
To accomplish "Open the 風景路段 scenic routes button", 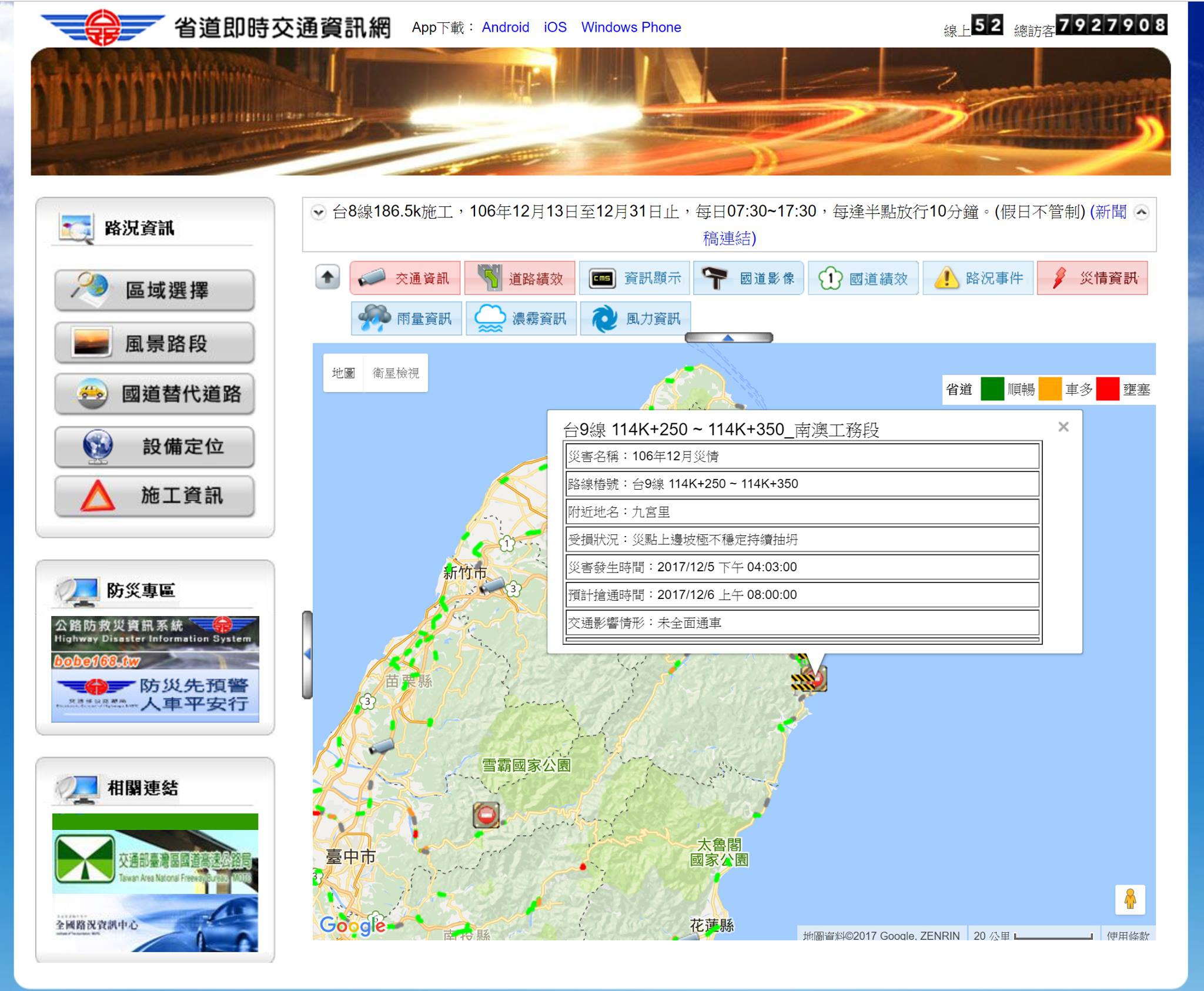I will tap(155, 343).
